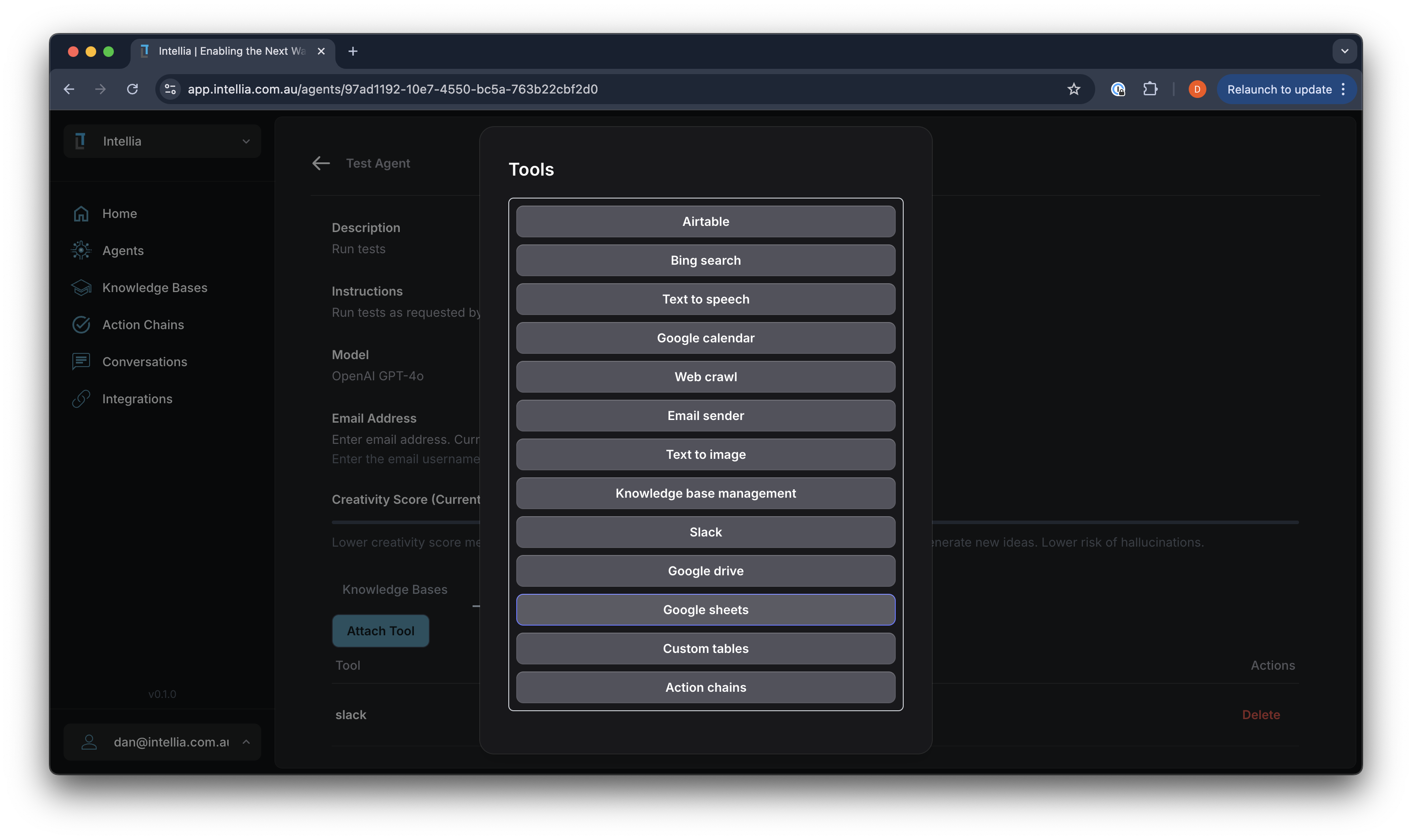Pick Email sender tool
The image size is (1412, 840).
coord(706,416)
